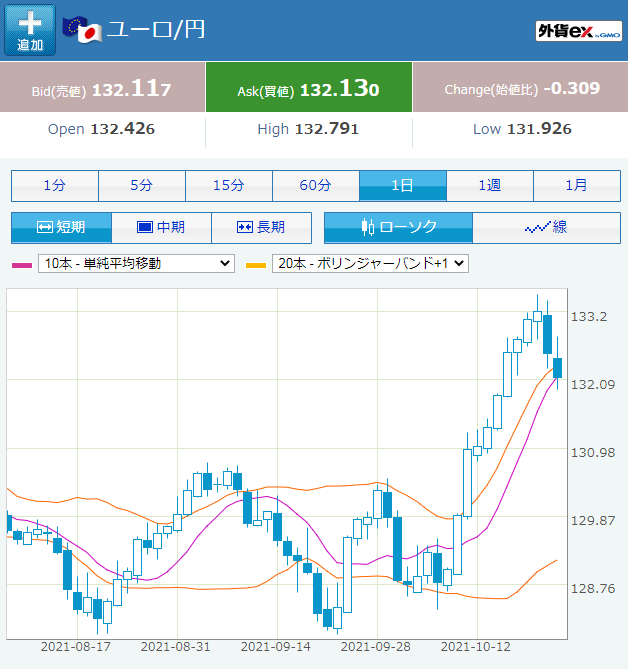This screenshot has height=669, width=628.
Task: Click the pink moving-average color swatch
Action: [22, 265]
